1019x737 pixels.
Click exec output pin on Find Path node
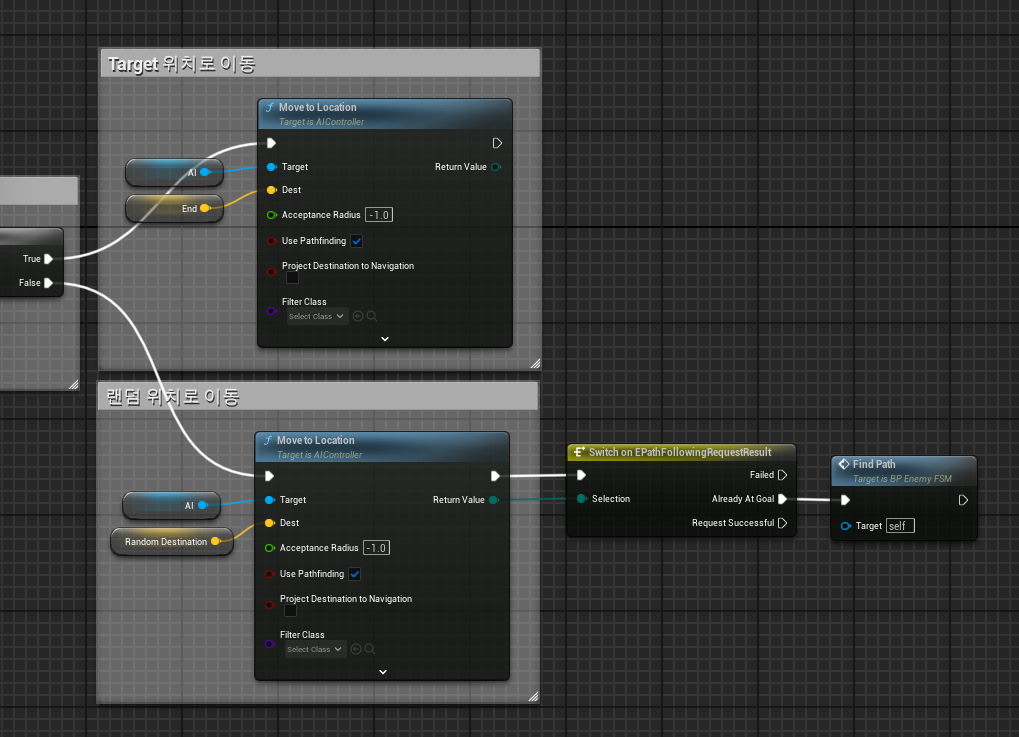pyautogui.click(x=963, y=500)
